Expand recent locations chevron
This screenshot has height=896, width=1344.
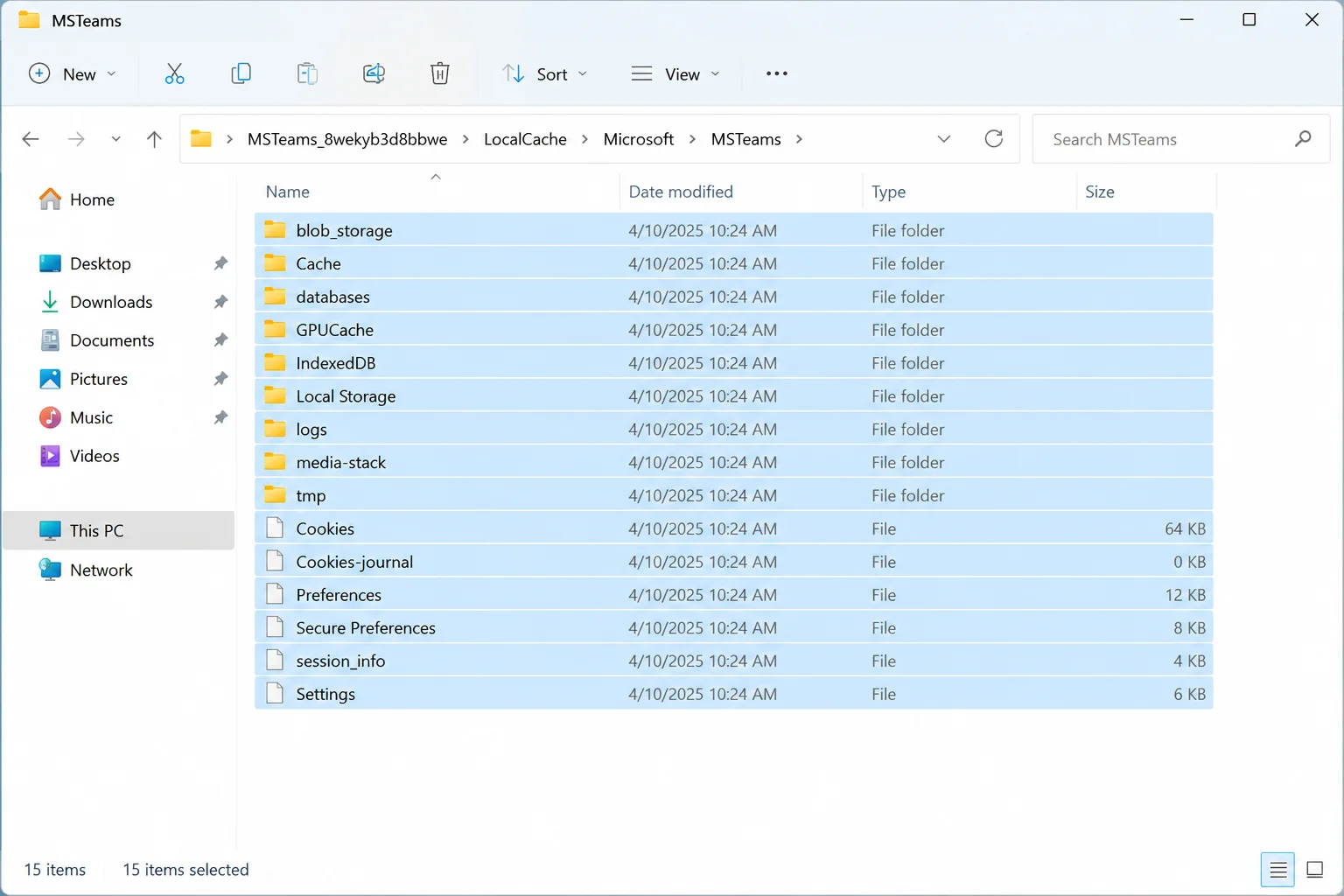[115, 139]
